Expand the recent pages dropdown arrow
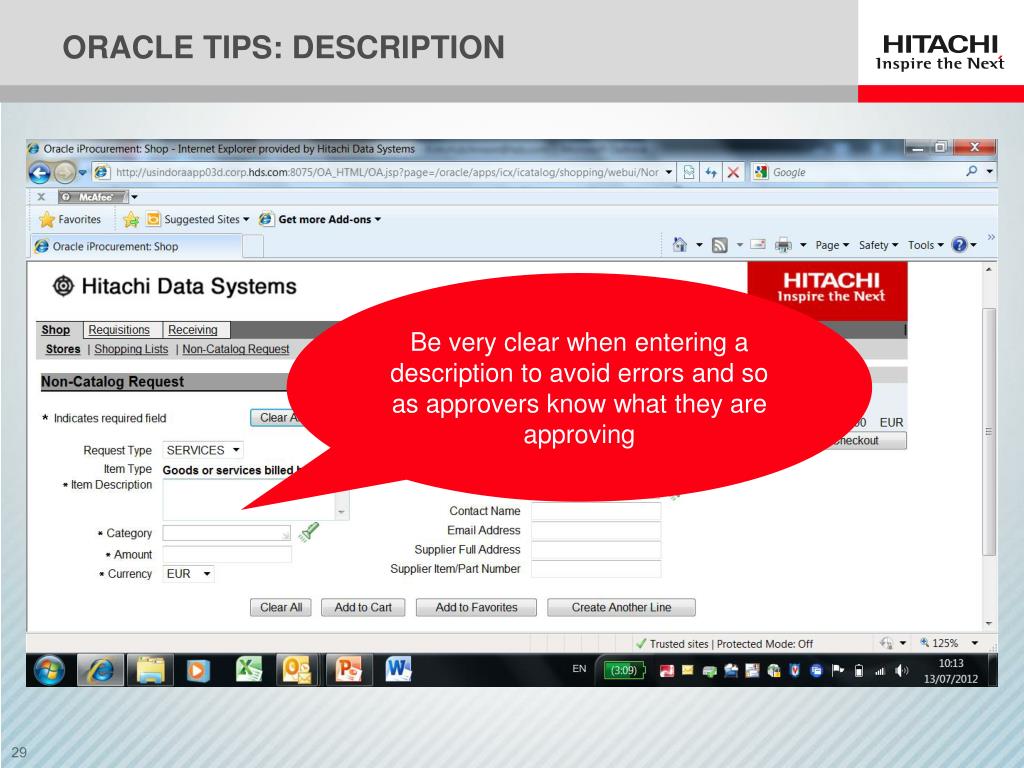The width and height of the screenshot is (1024, 768). 82,172
